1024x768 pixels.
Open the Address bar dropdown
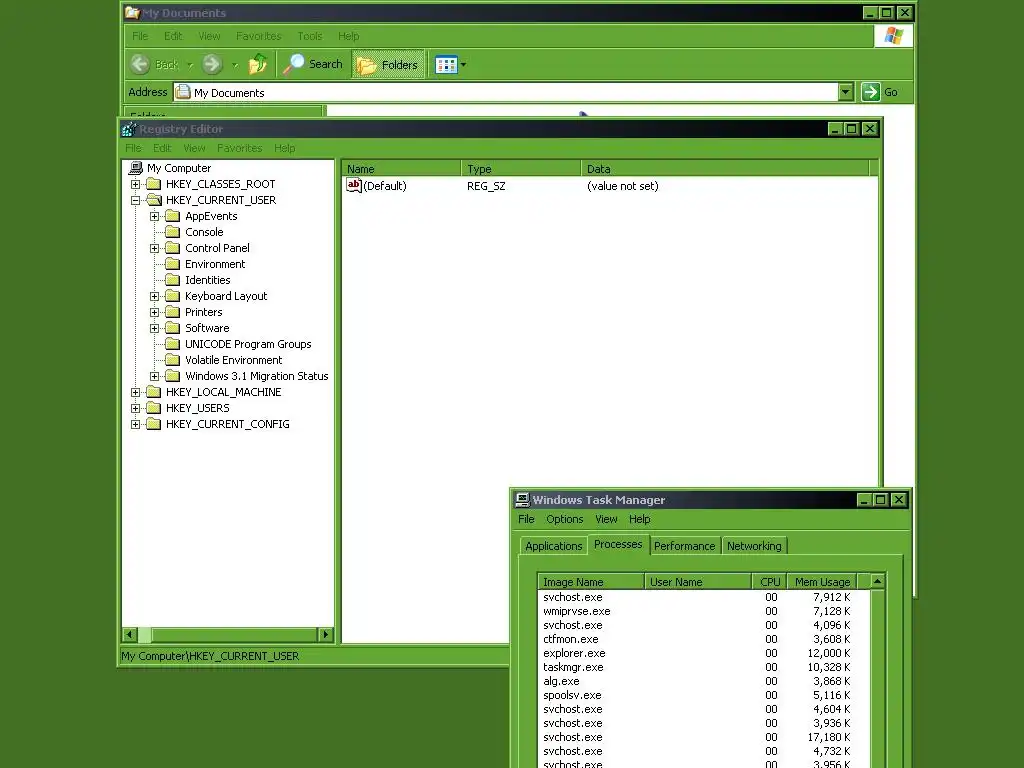[846, 92]
